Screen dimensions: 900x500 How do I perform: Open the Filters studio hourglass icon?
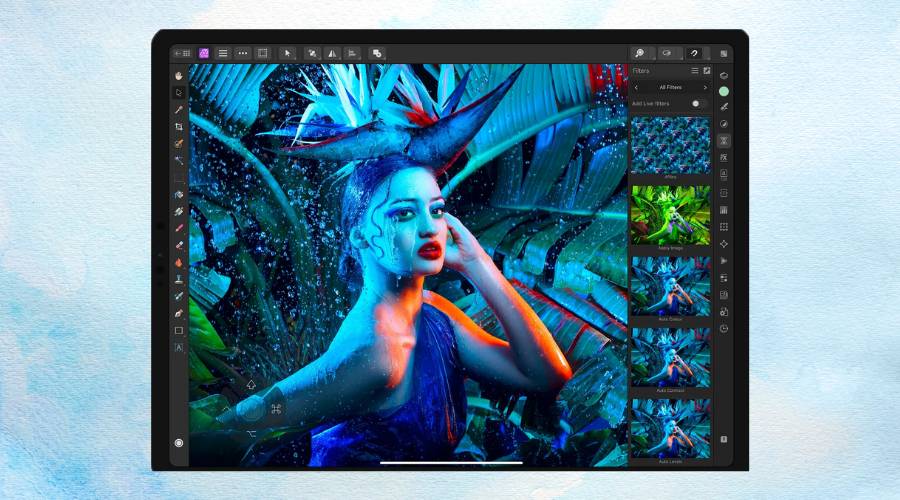pyautogui.click(x=724, y=141)
